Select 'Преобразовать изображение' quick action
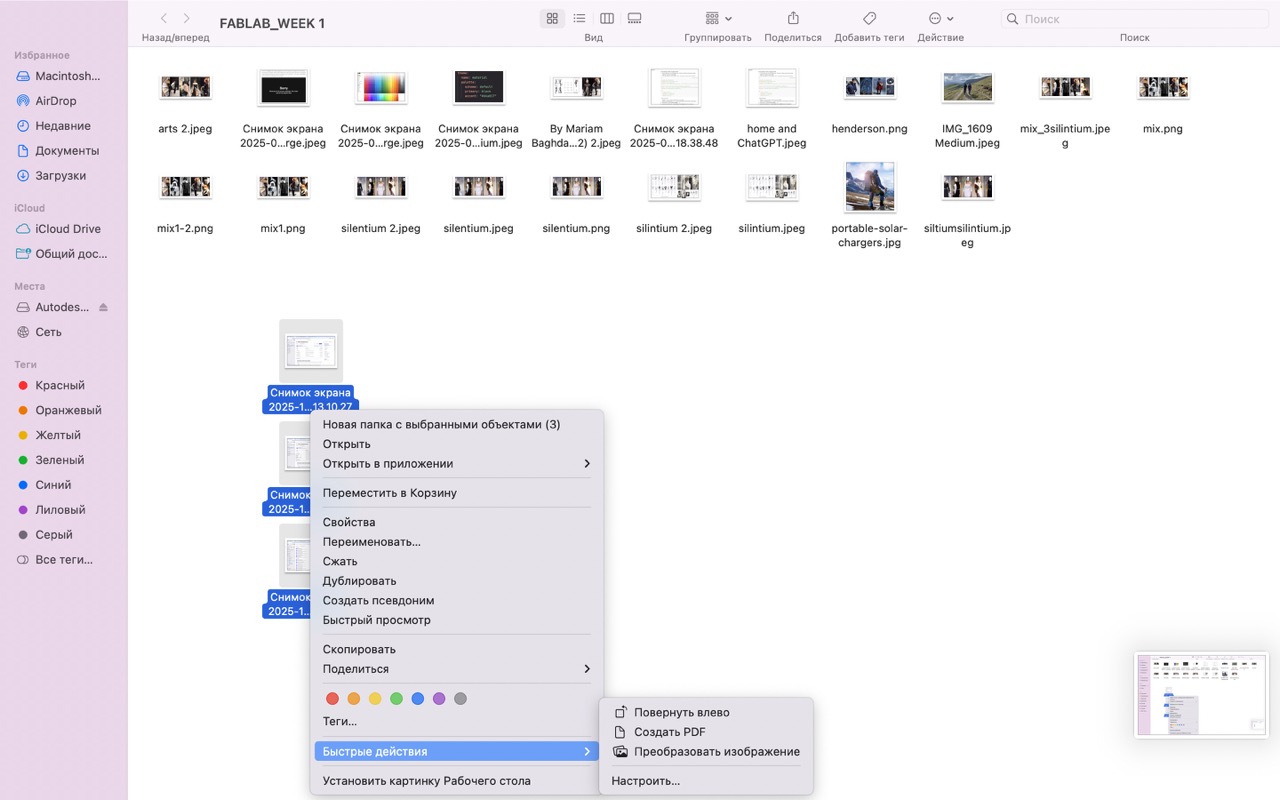The width and height of the screenshot is (1280, 800). click(x=716, y=752)
